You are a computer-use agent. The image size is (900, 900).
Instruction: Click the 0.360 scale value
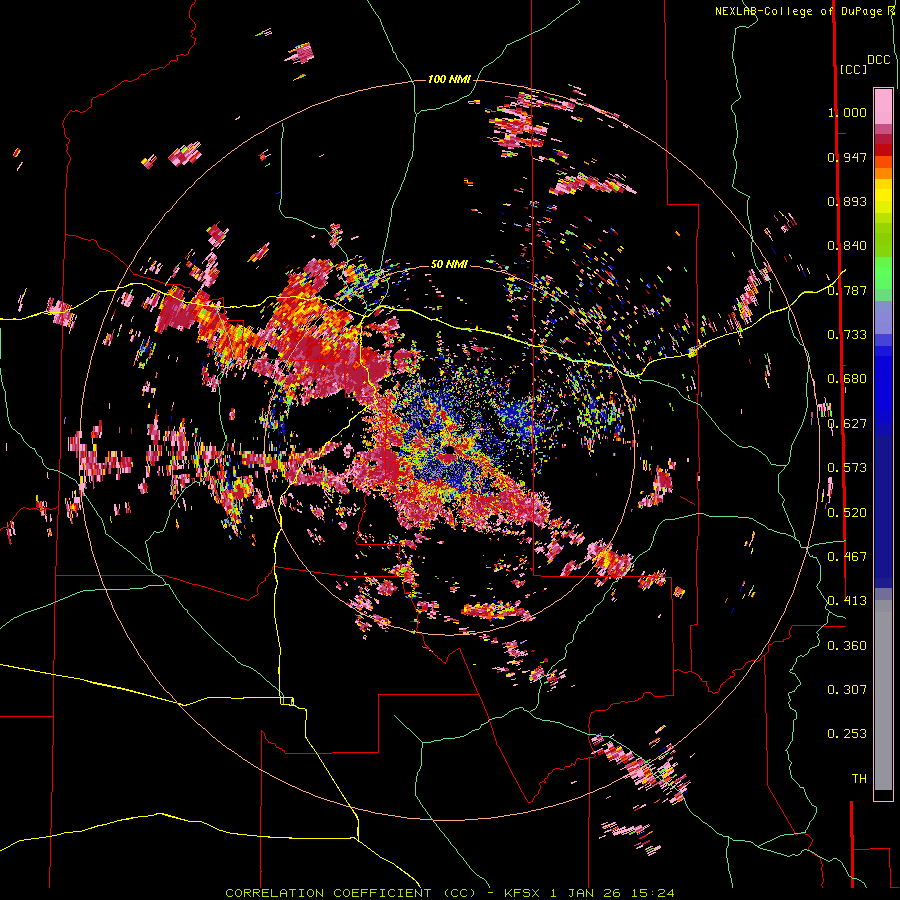tap(847, 646)
